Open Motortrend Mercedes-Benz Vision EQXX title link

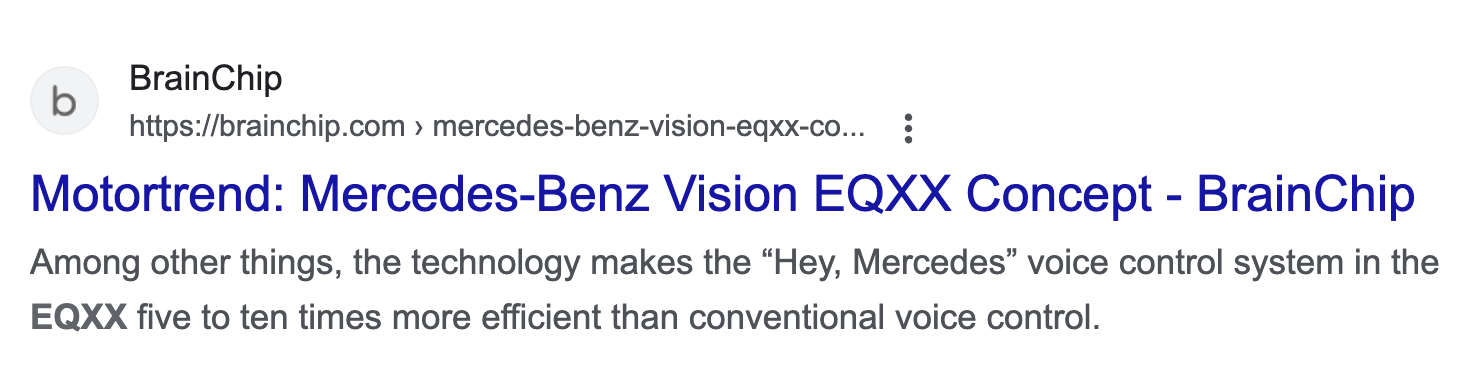[723, 196]
